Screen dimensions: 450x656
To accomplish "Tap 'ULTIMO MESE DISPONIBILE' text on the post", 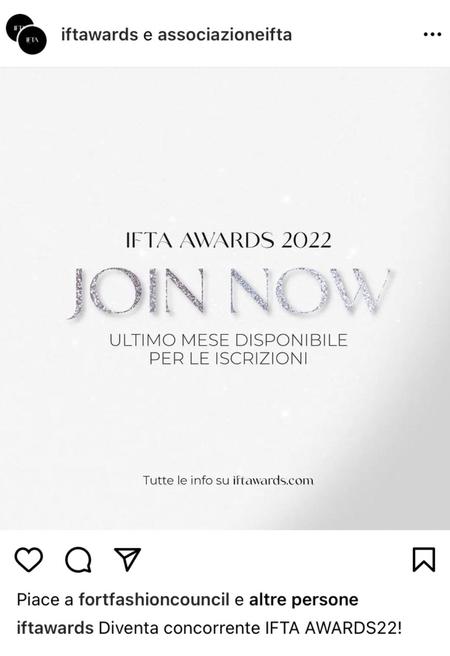I will (228, 340).
